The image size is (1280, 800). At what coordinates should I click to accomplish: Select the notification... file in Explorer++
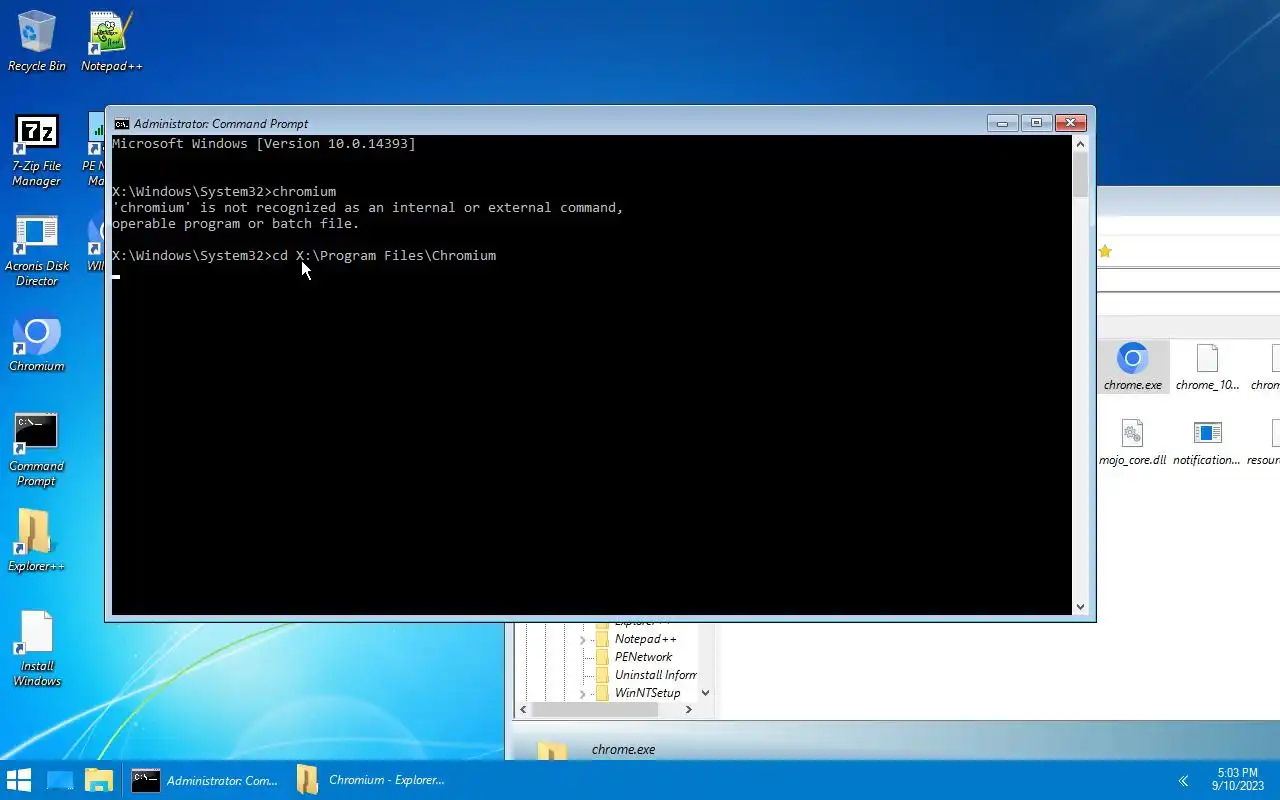pyautogui.click(x=1207, y=442)
